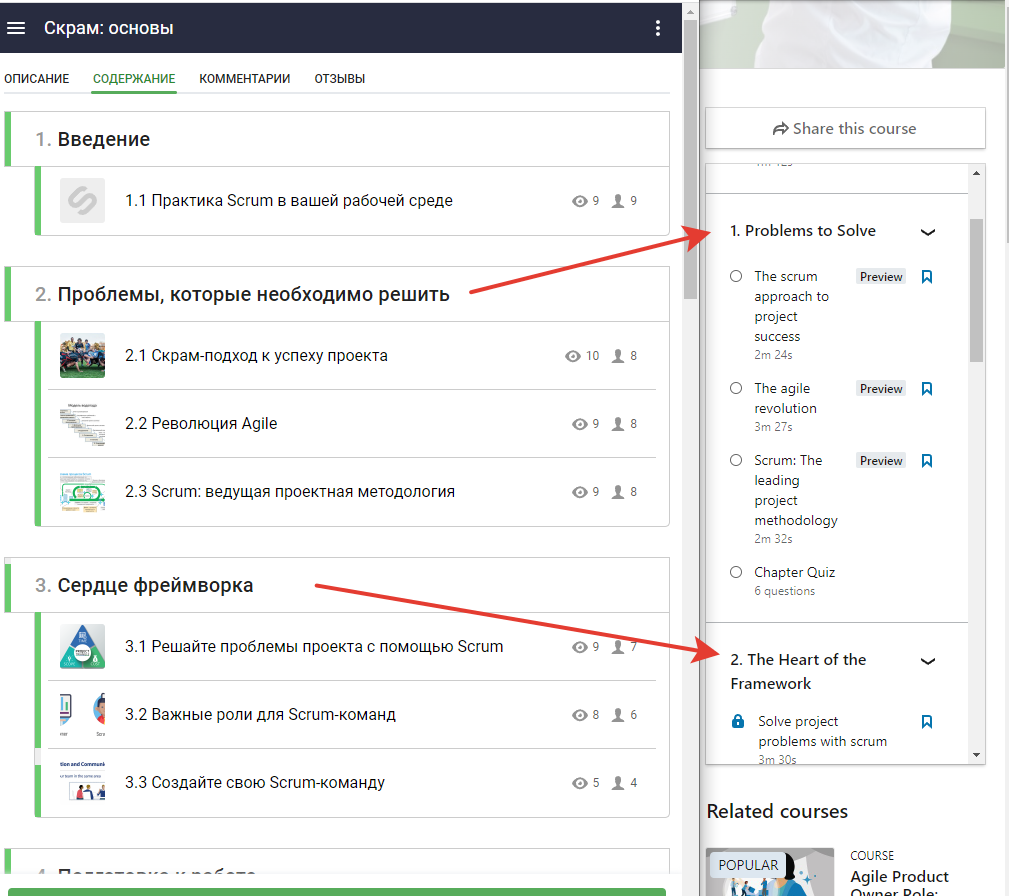1009x896 pixels.
Task: Click the thumbnail of lesson 3.3
Action: (x=82, y=783)
